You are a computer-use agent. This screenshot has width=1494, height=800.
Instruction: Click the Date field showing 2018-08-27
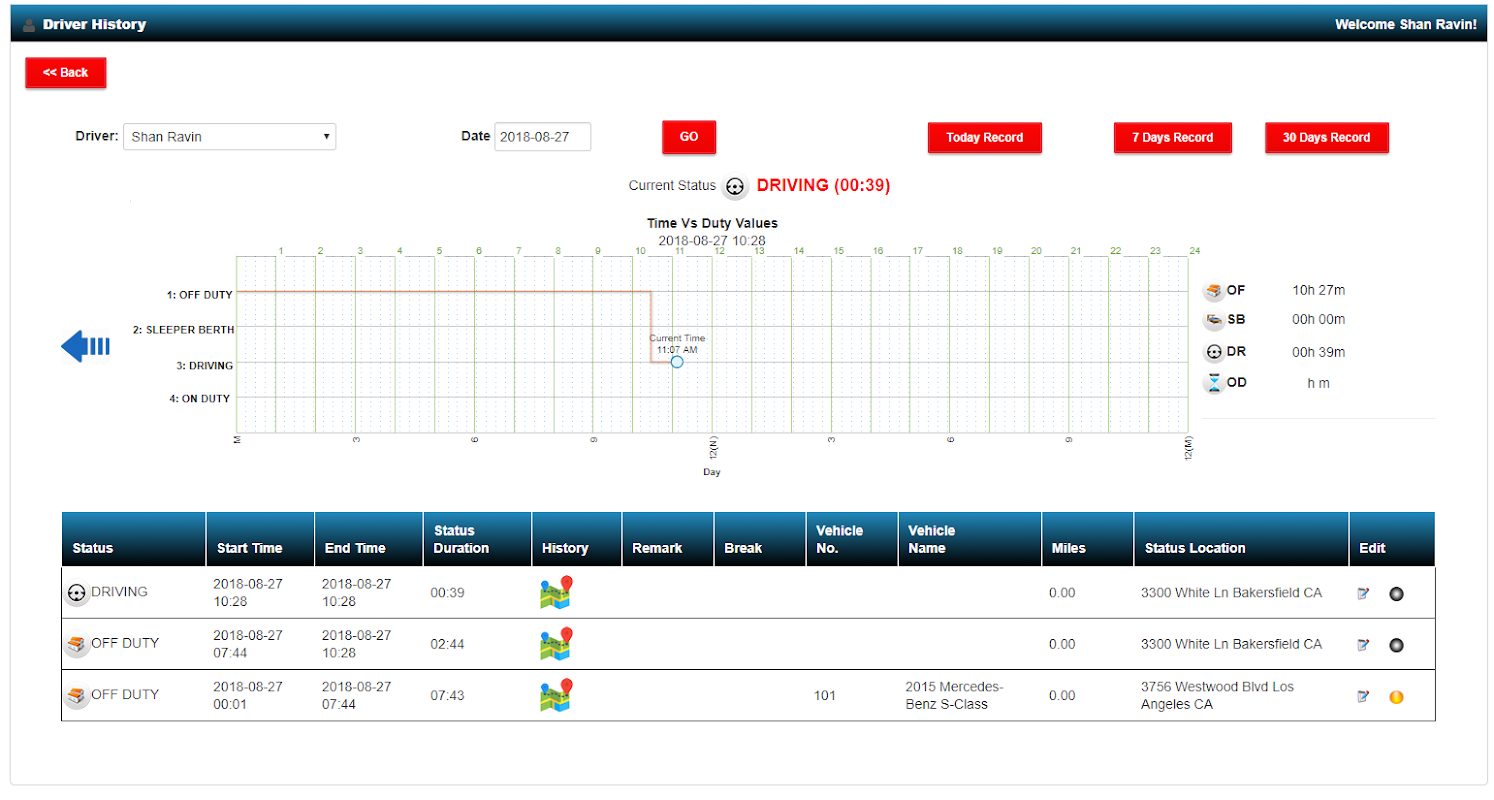[543, 137]
